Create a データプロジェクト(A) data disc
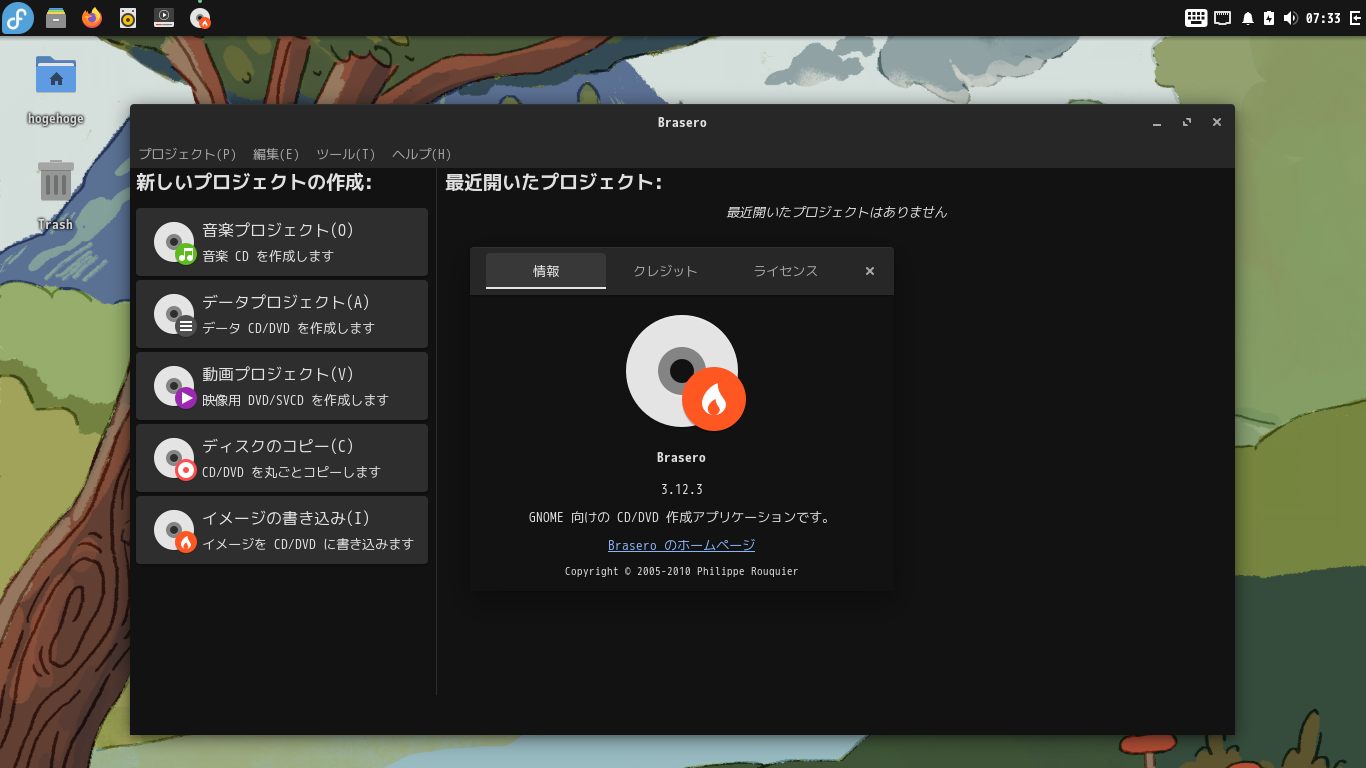1366x768 pixels. tap(282, 314)
